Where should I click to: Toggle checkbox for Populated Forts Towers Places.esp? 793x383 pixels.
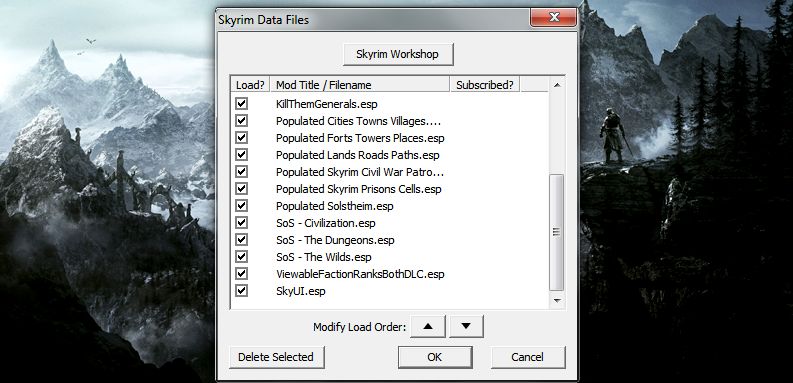pyautogui.click(x=241, y=138)
